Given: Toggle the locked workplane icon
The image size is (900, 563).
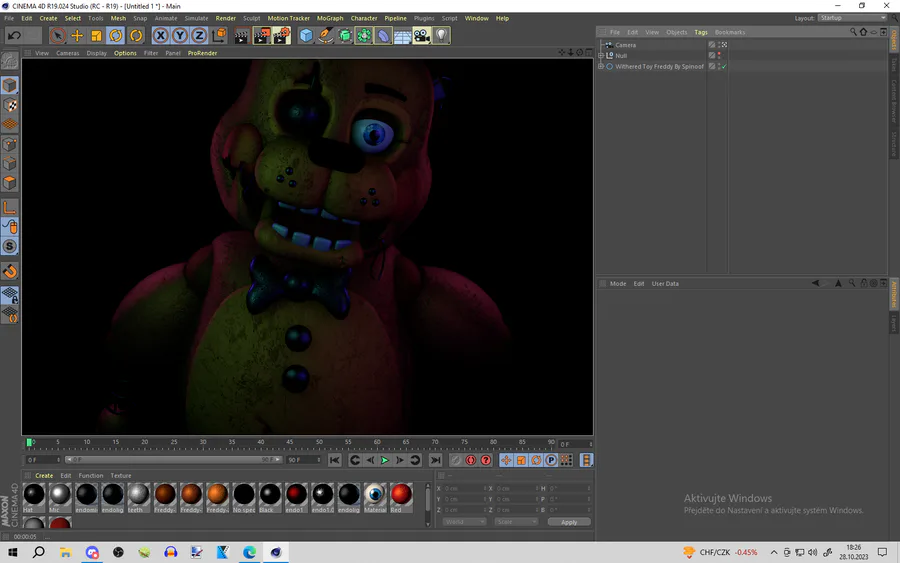Looking at the screenshot, I should 10,295.
